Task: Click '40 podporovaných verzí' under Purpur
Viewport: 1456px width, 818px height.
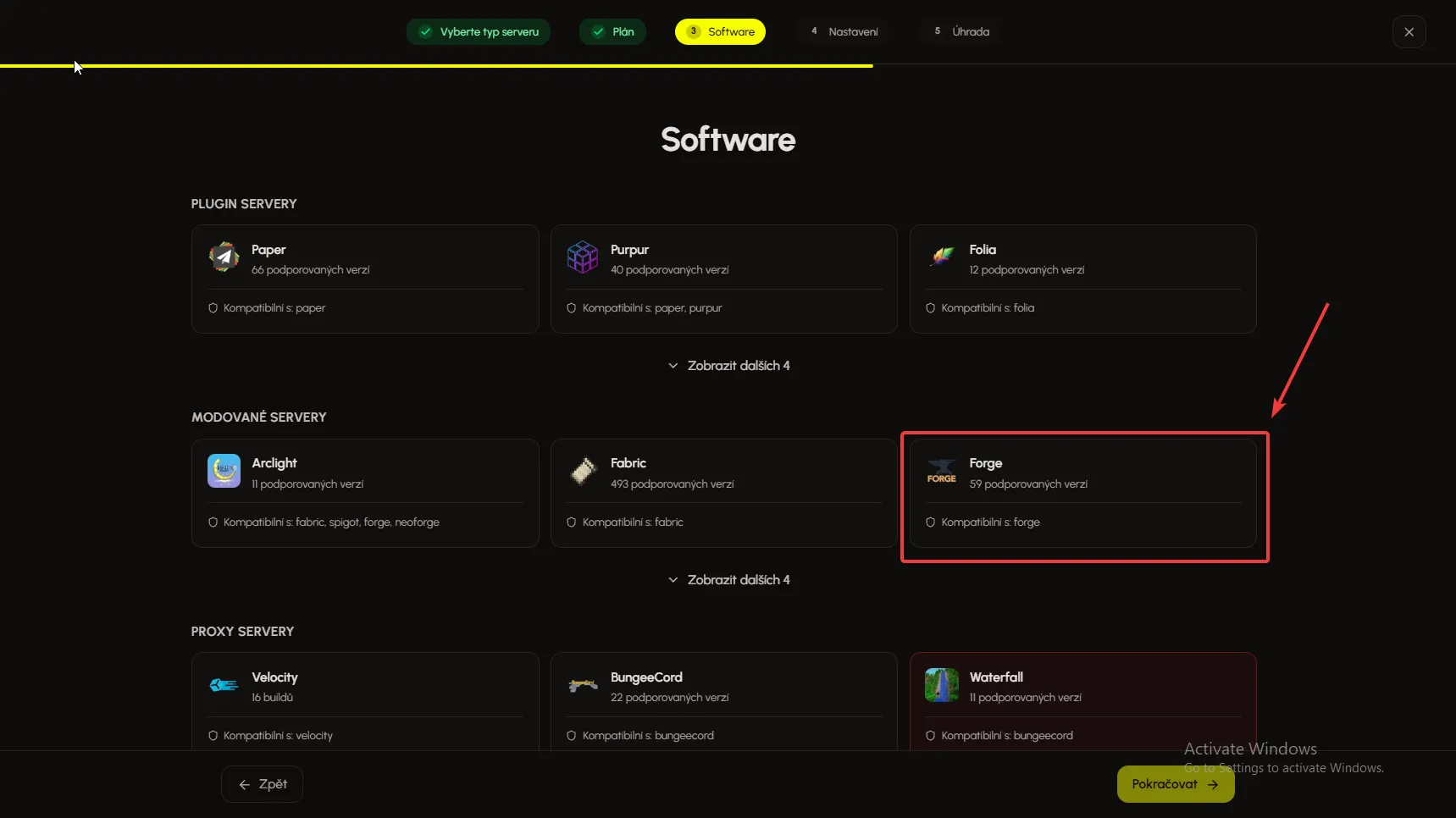Action: tap(670, 270)
